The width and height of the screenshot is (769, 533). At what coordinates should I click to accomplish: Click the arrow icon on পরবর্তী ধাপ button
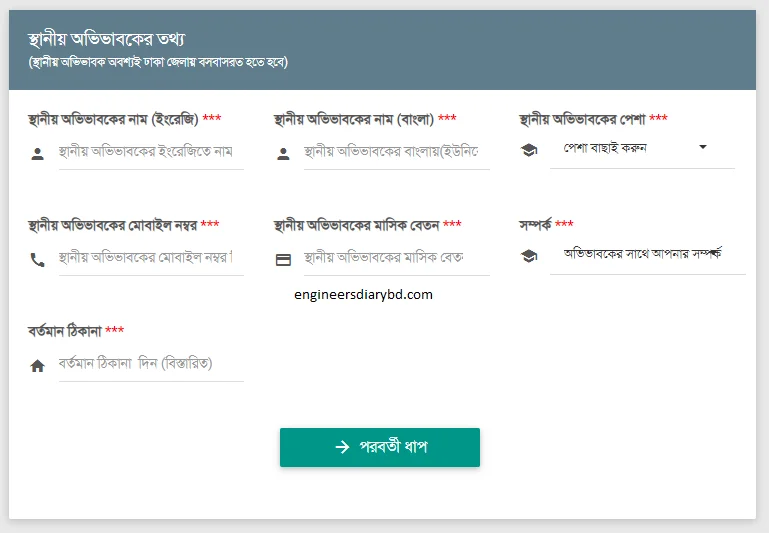click(x=341, y=447)
